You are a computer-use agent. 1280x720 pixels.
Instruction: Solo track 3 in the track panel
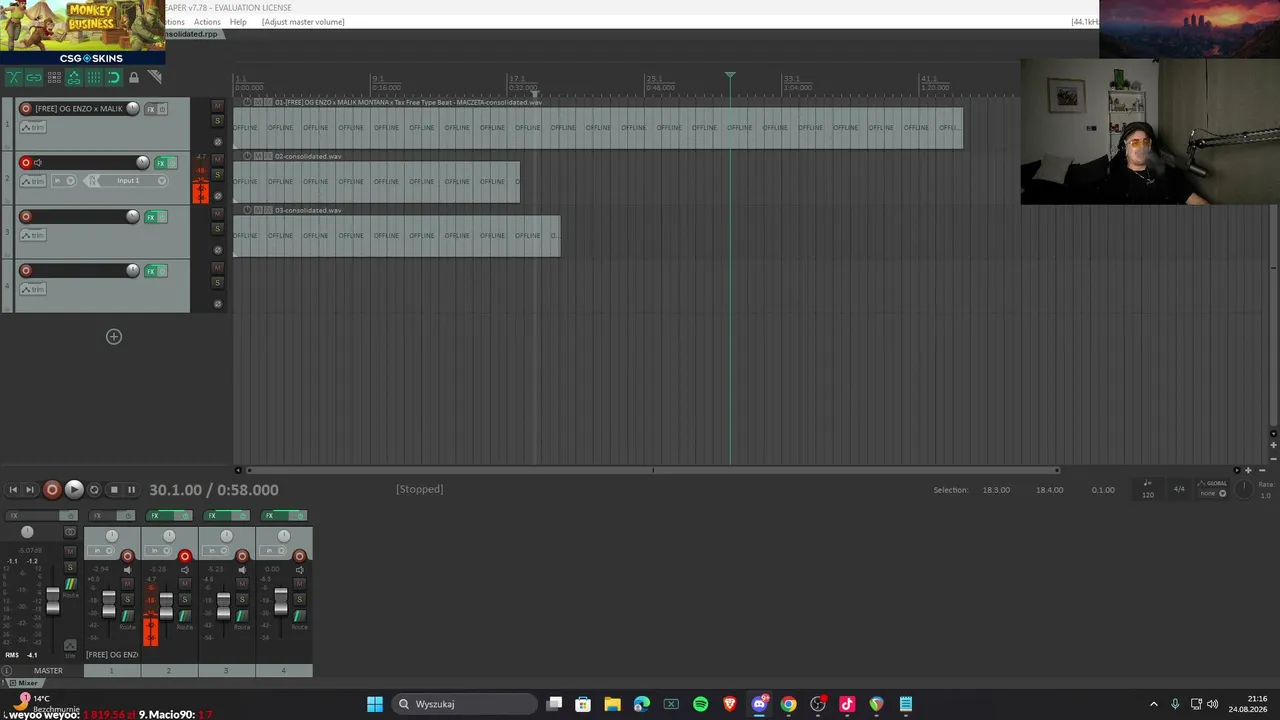click(218, 229)
